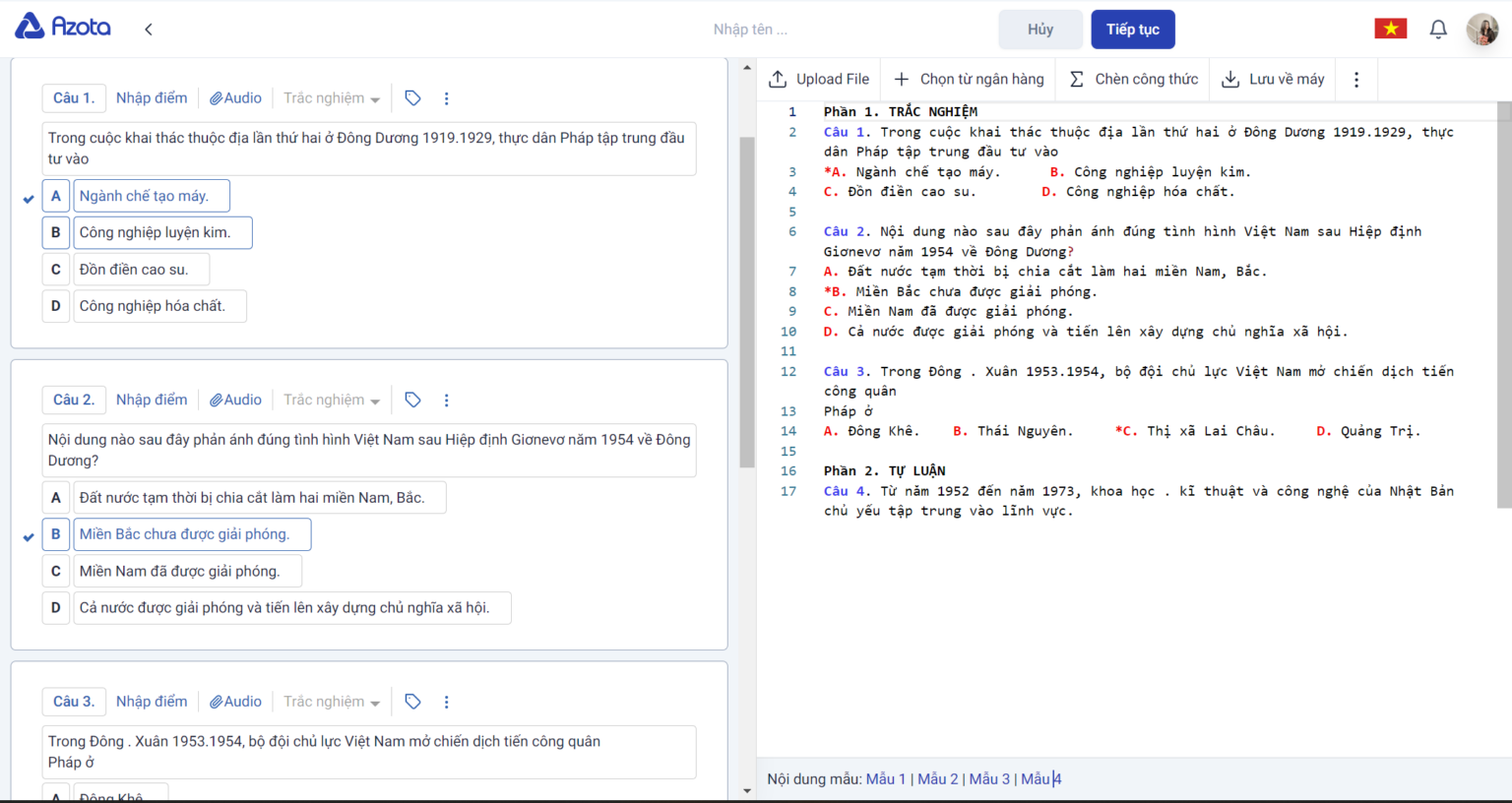Add Audio to Câu 1

236,98
